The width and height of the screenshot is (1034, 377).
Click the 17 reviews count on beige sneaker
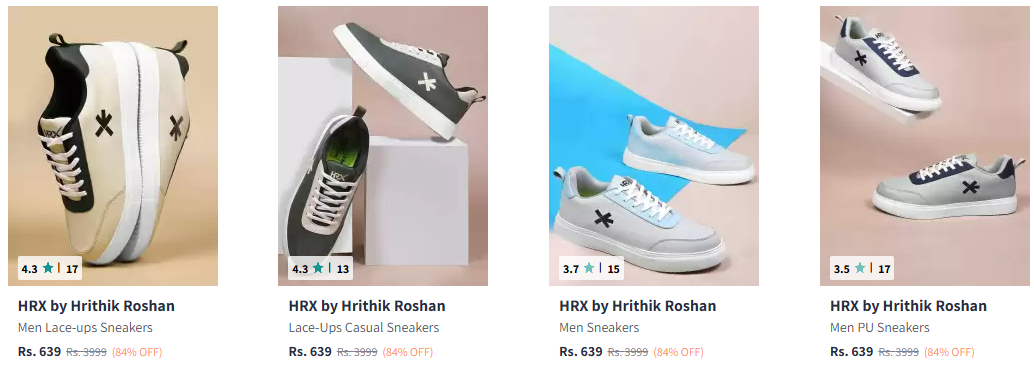tap(72, 269)
